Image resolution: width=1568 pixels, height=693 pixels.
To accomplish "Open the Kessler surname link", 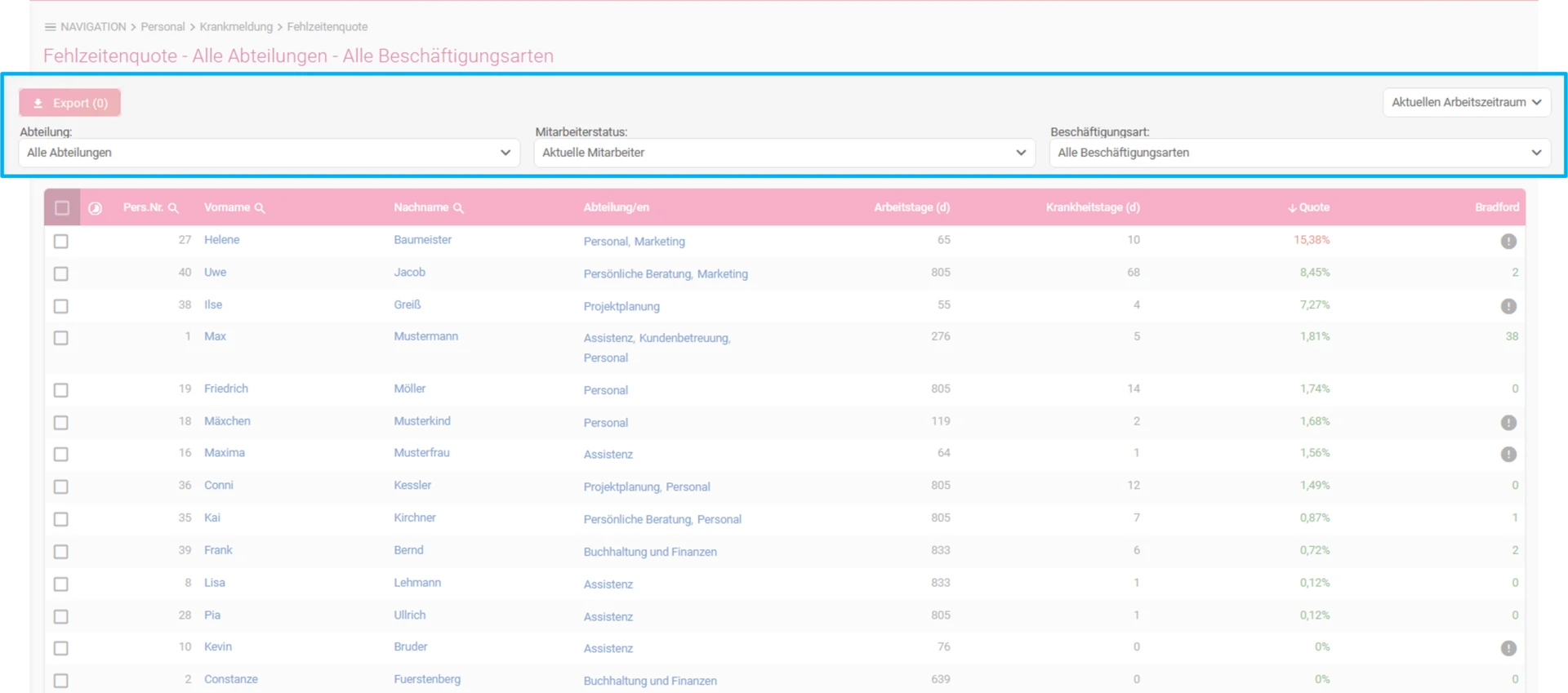I will point(412,485).
